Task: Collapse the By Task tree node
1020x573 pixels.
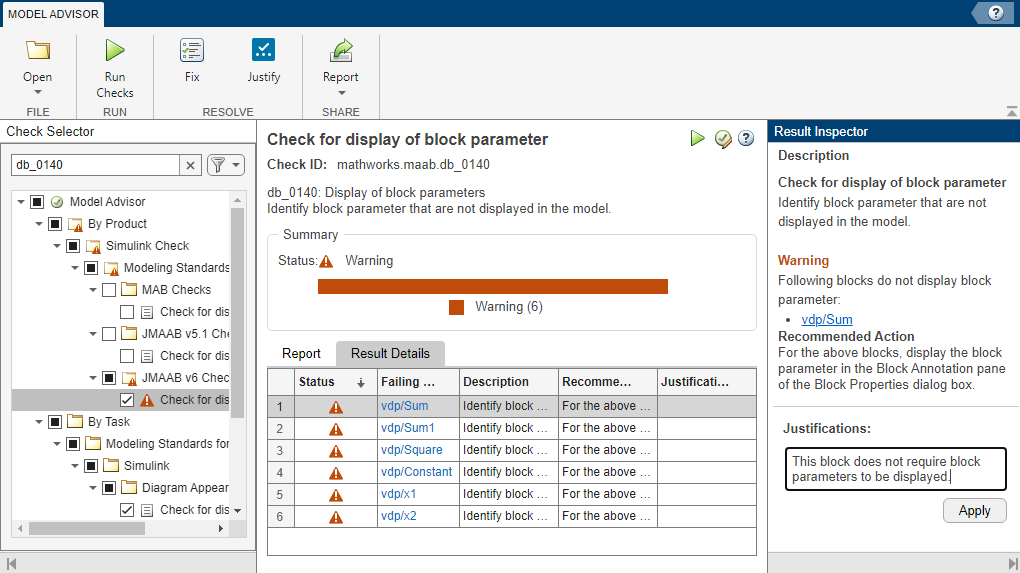Action: [40, 422]
